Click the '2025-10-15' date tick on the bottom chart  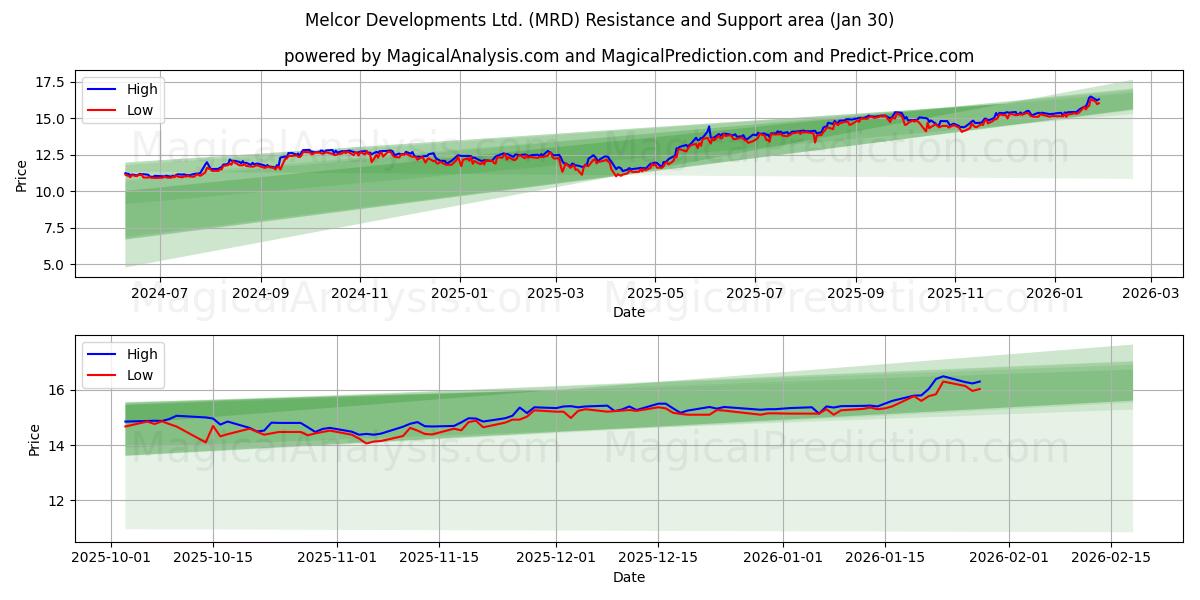(213, 560)
